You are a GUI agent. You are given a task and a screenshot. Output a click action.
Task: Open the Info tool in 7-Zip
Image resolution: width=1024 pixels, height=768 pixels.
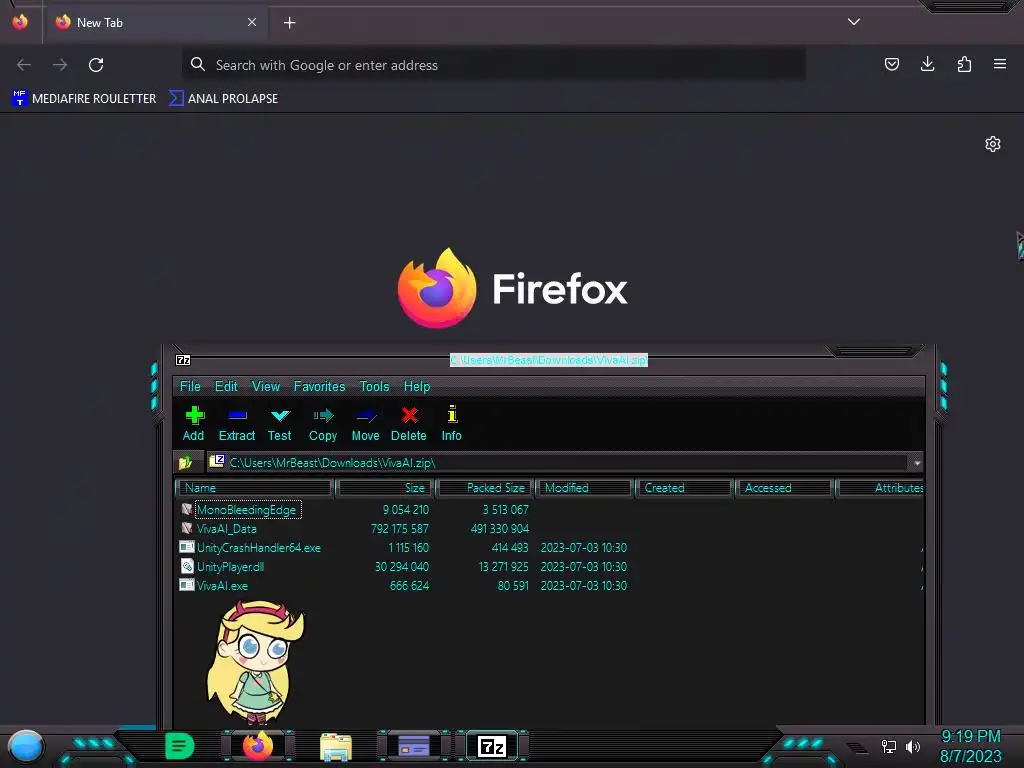tap(451, 423)
